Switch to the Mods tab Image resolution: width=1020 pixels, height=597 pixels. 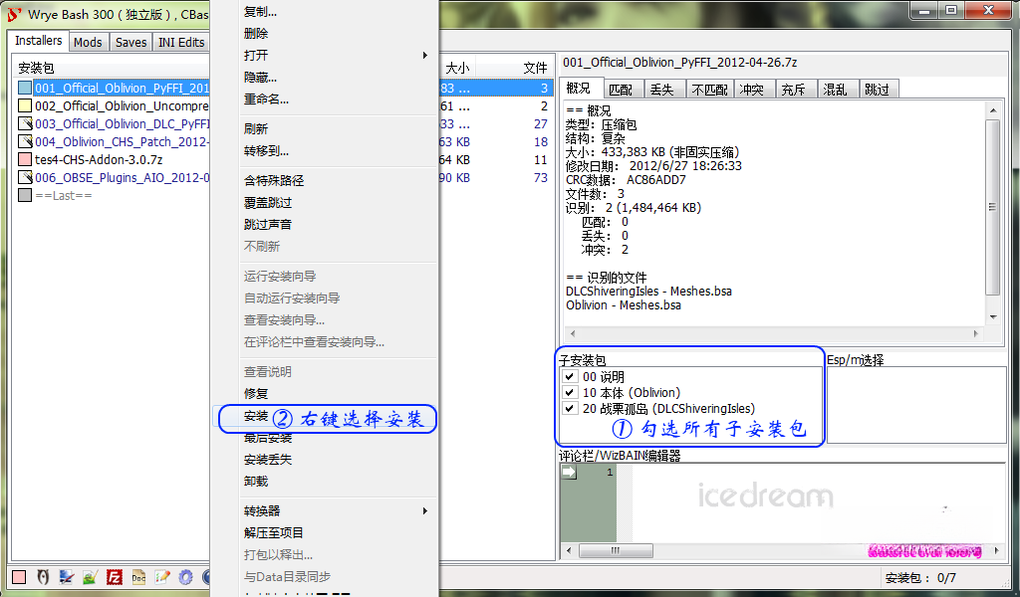point(88,42)
